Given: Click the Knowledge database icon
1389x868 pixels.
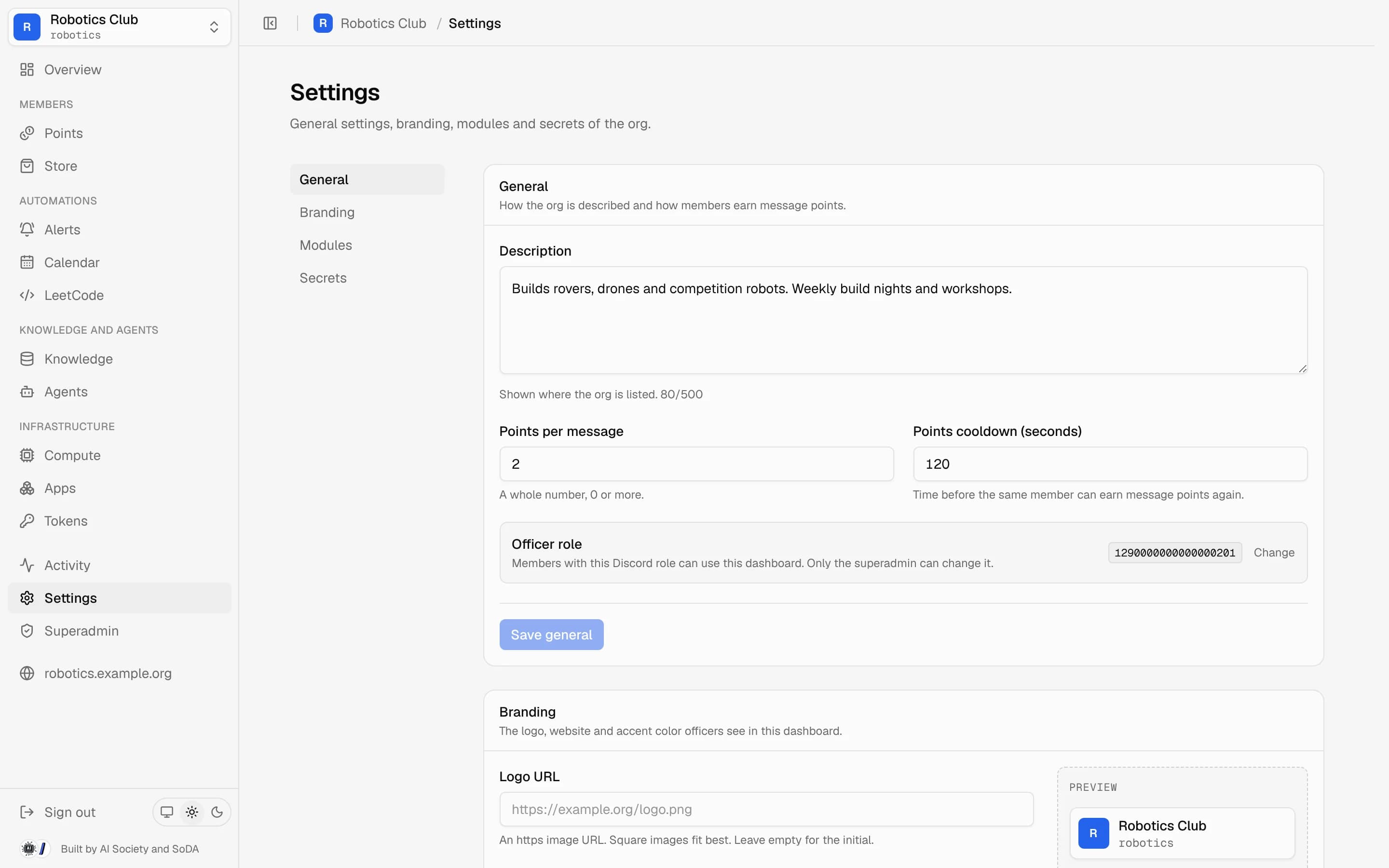Looking at the screenshot, I should coord(27,359).
